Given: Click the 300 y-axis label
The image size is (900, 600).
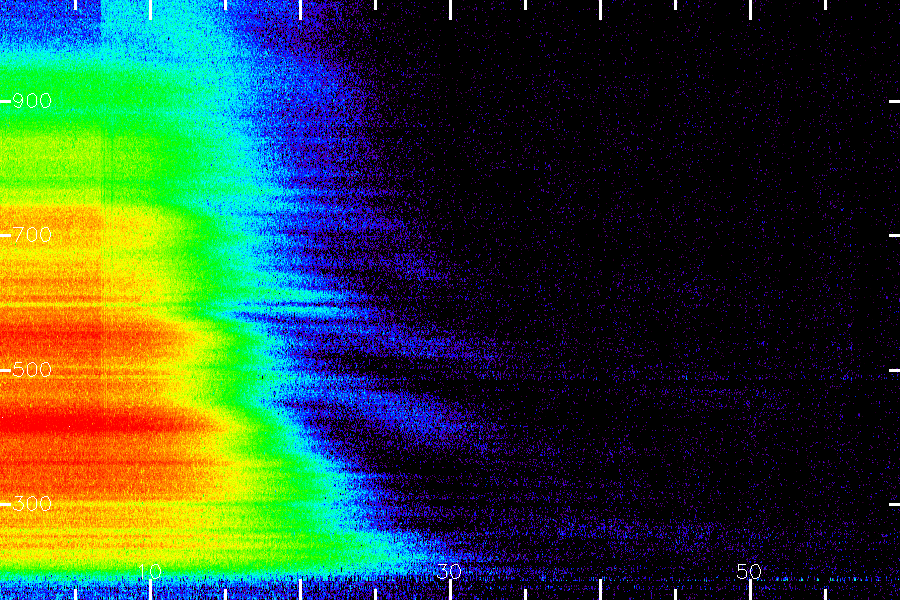Looking at the screenshot, I should click(x=32, y=504).
